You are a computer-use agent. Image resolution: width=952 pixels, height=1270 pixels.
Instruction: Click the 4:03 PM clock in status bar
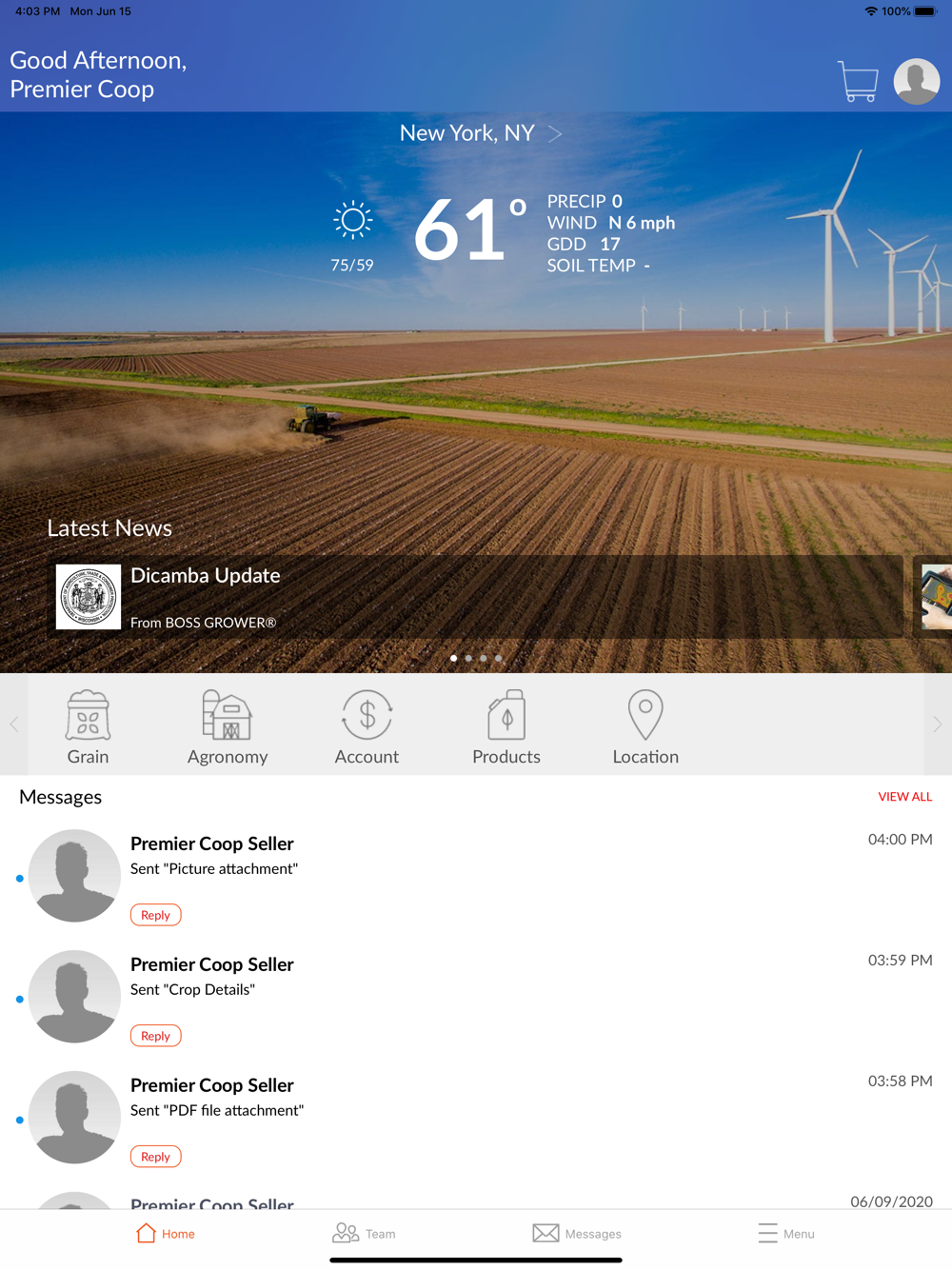pyautogui.click(x=37, y=11)
